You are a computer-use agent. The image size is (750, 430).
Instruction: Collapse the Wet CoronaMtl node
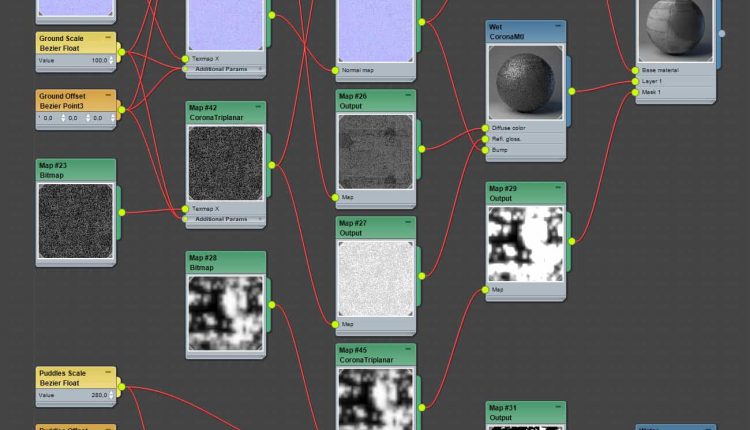coord(560,26)
